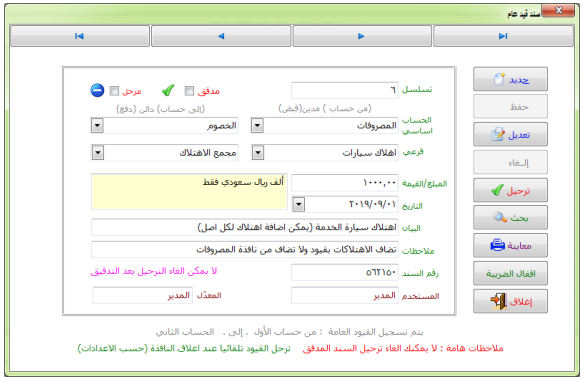Click the date field ٢٠١٩/٠٩/٠١
The height and width of the screenshot is (378, 584).
(351, 204)
